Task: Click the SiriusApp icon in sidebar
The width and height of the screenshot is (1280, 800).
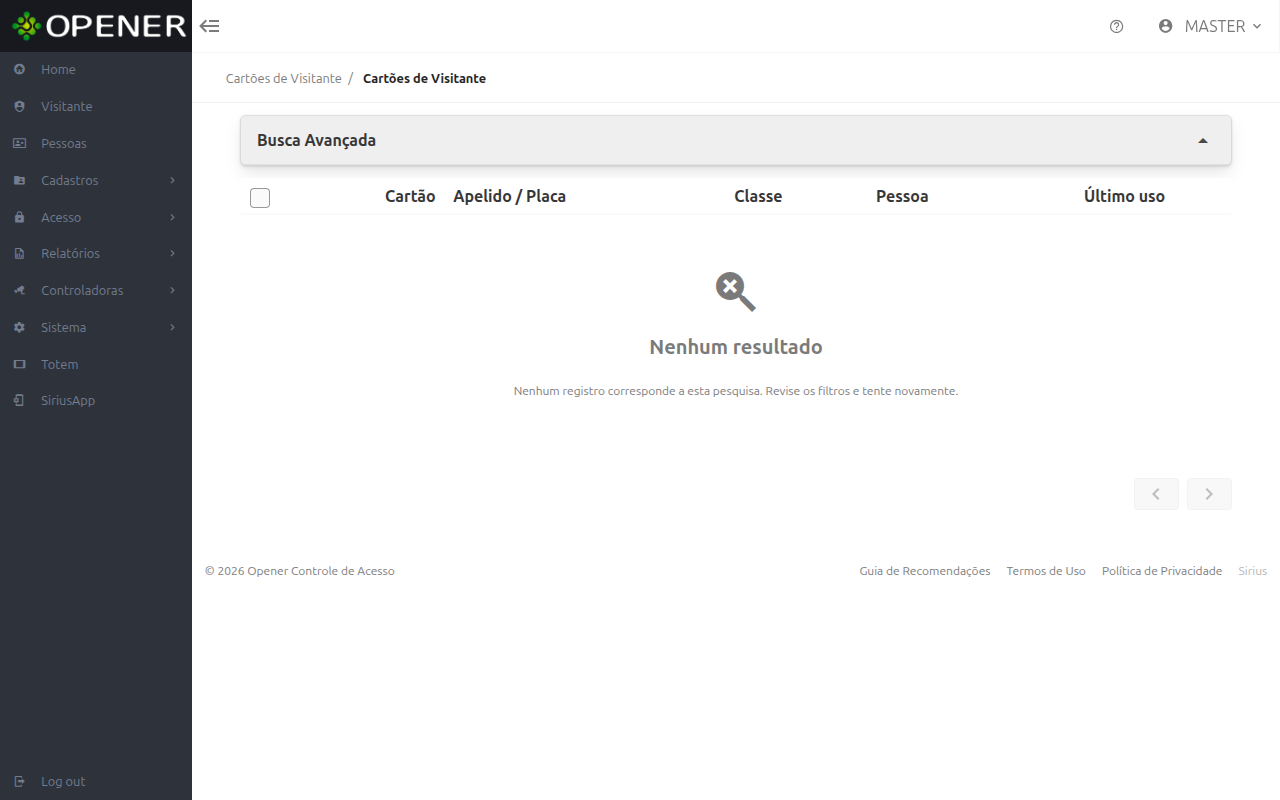Action: click(x=19, y=400)
